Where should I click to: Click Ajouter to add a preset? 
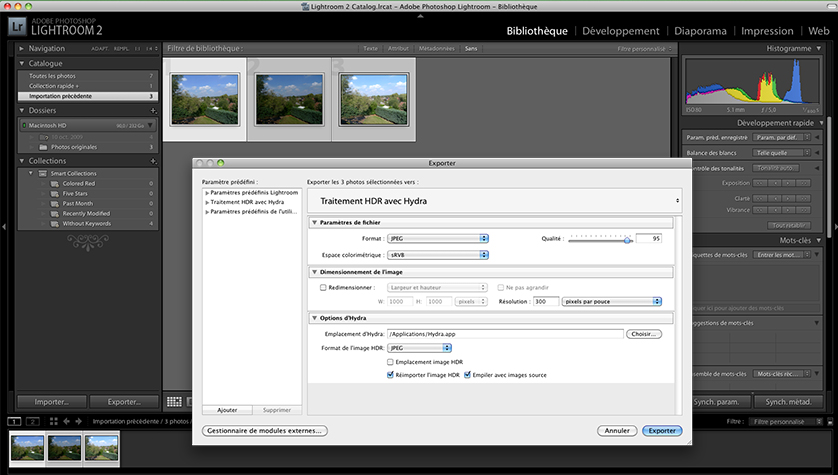click(x=227, y=410)
